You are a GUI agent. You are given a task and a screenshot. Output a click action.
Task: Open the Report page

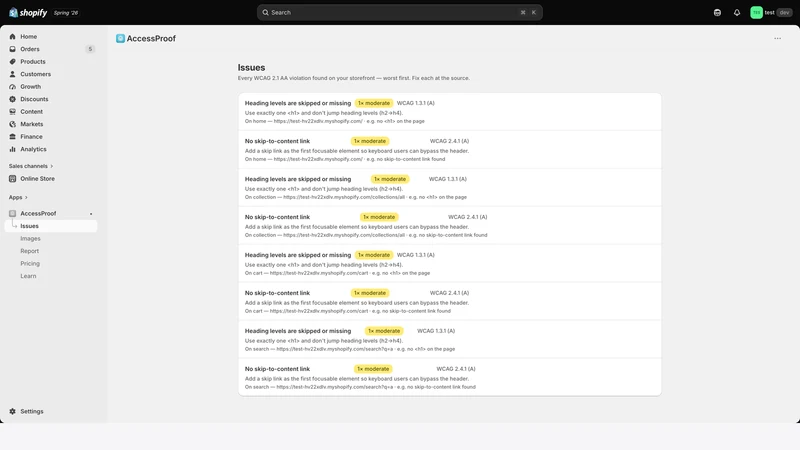pos(30,251)
